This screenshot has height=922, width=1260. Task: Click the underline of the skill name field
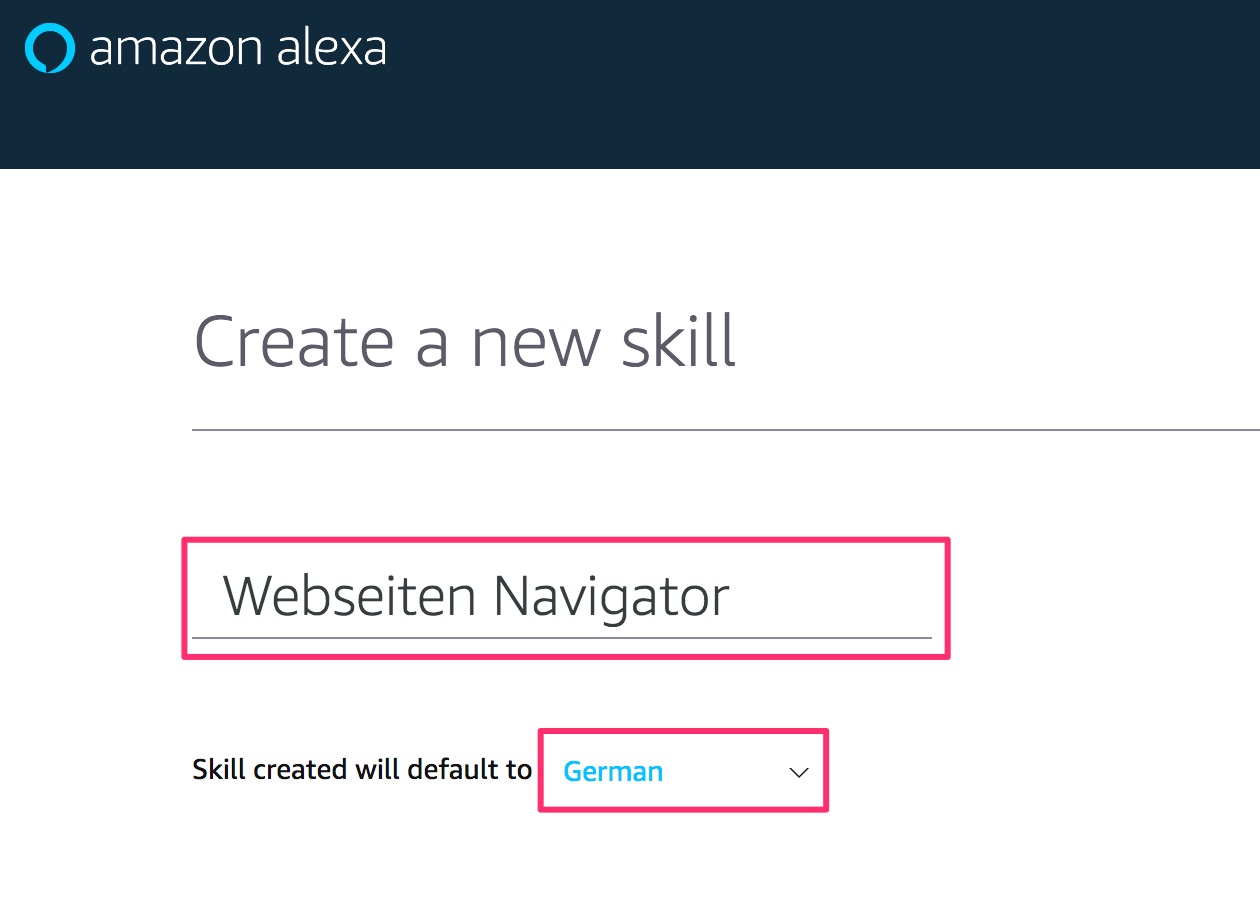561,637
